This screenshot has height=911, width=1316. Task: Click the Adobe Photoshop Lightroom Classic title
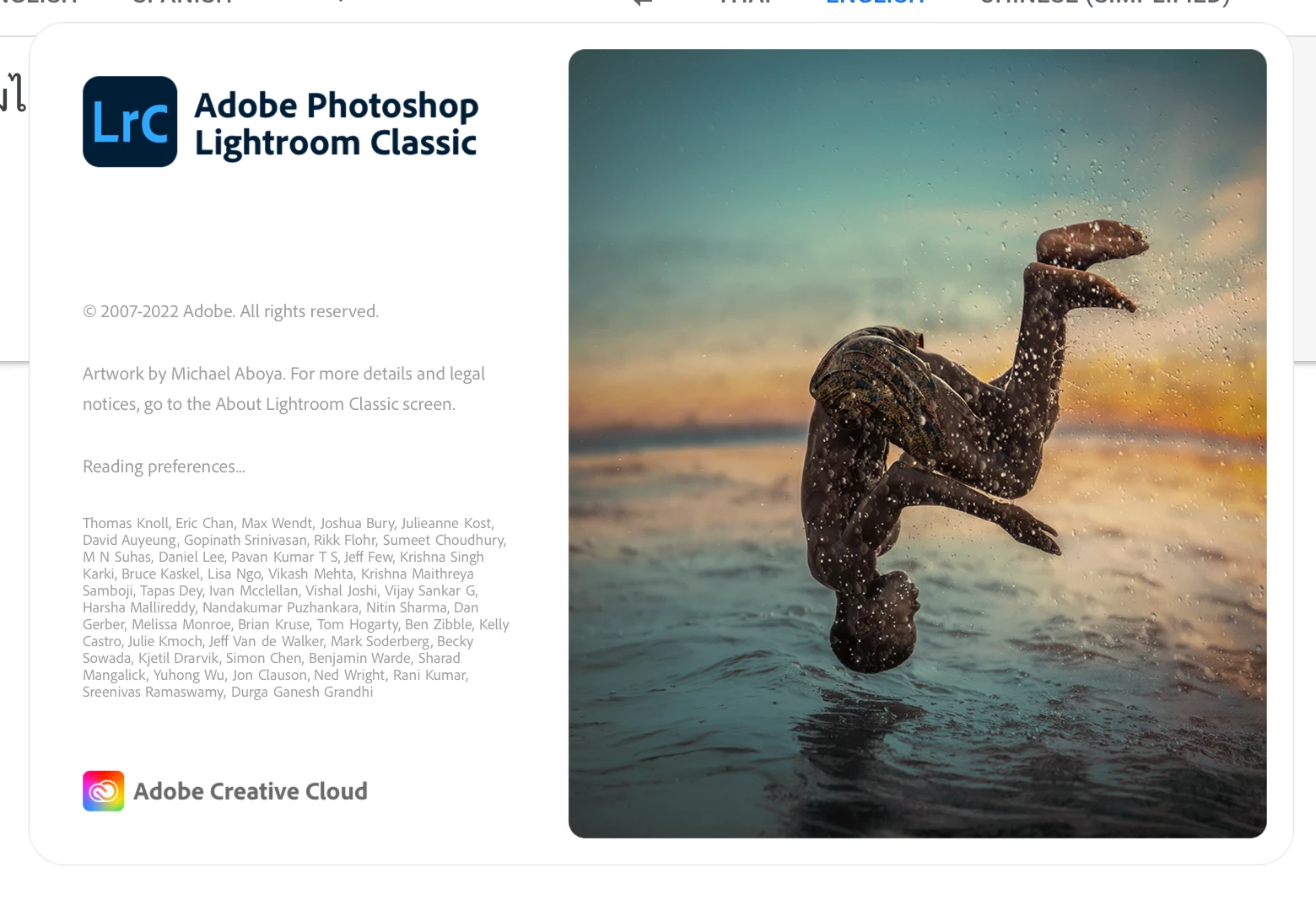pyautogui.click(x=337, y=123)
